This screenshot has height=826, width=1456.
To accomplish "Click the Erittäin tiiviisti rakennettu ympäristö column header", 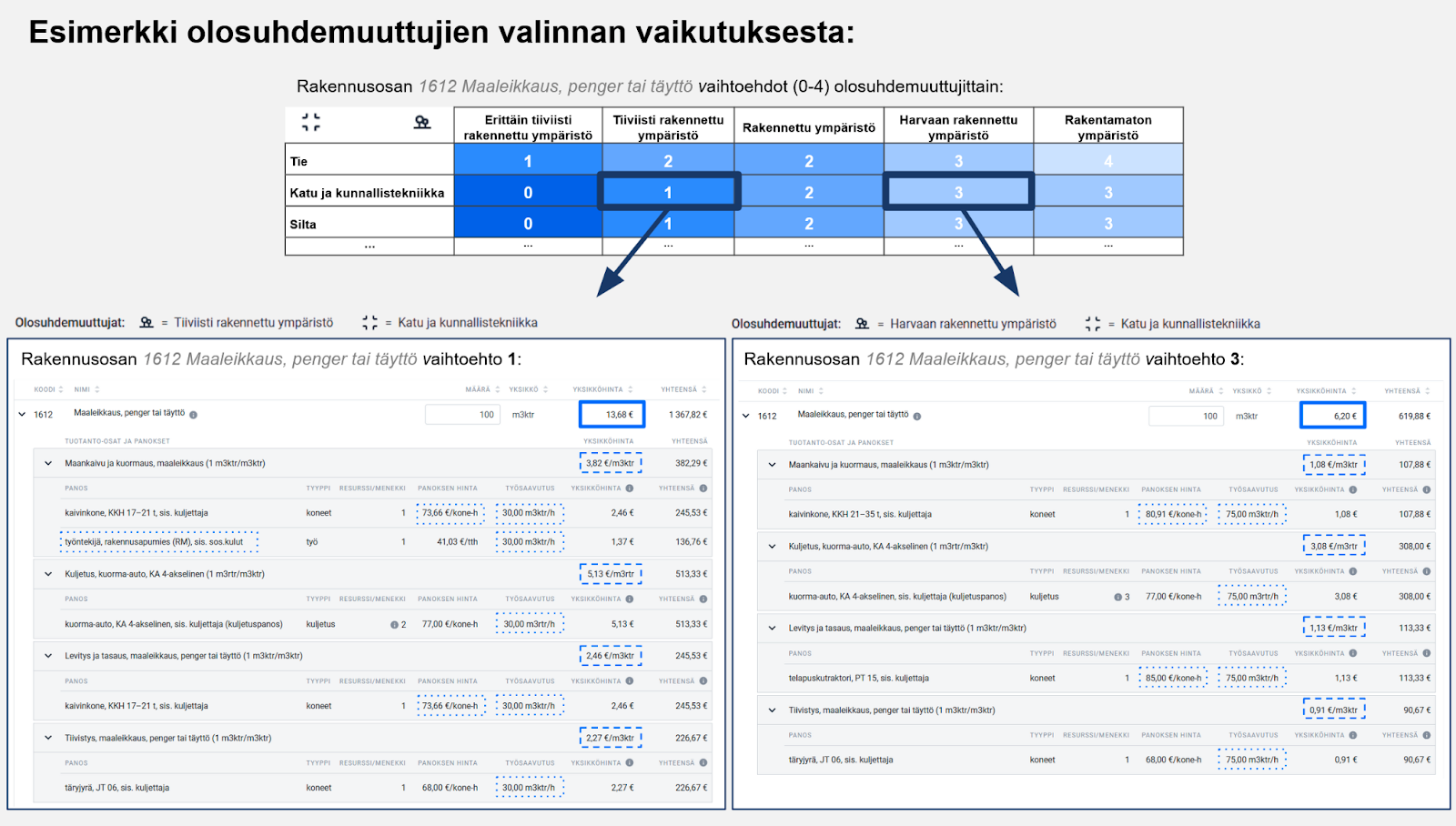I will (528, 127).
